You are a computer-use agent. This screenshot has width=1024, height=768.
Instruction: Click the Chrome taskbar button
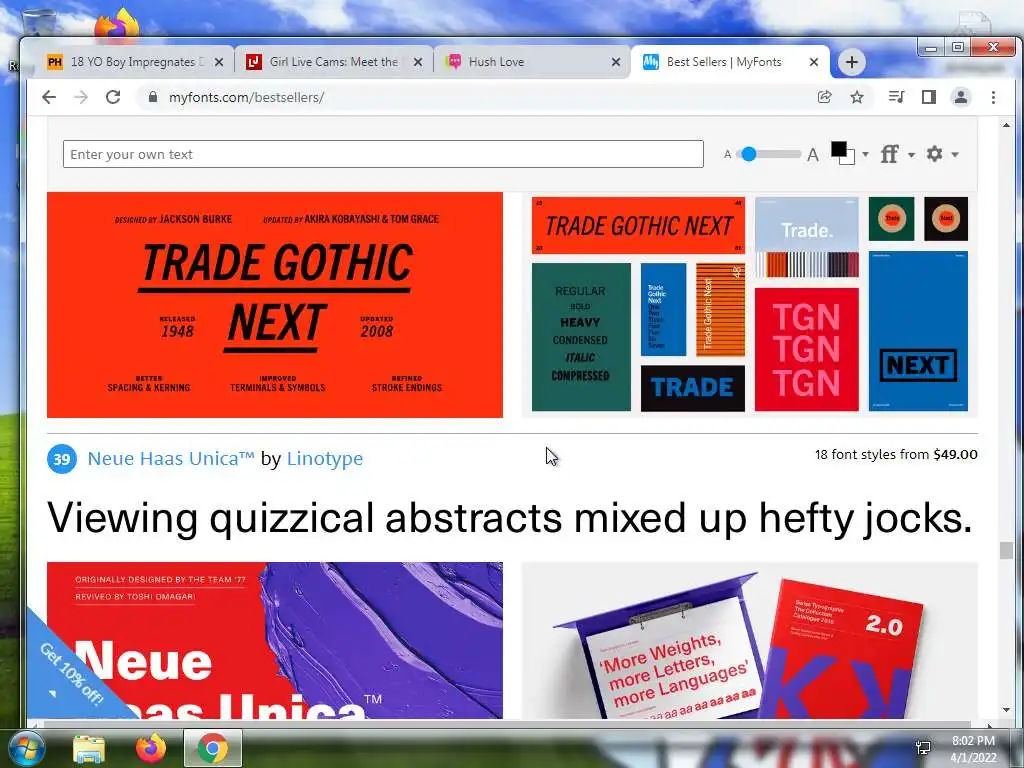pyautogui.click(x=213, y=749)
